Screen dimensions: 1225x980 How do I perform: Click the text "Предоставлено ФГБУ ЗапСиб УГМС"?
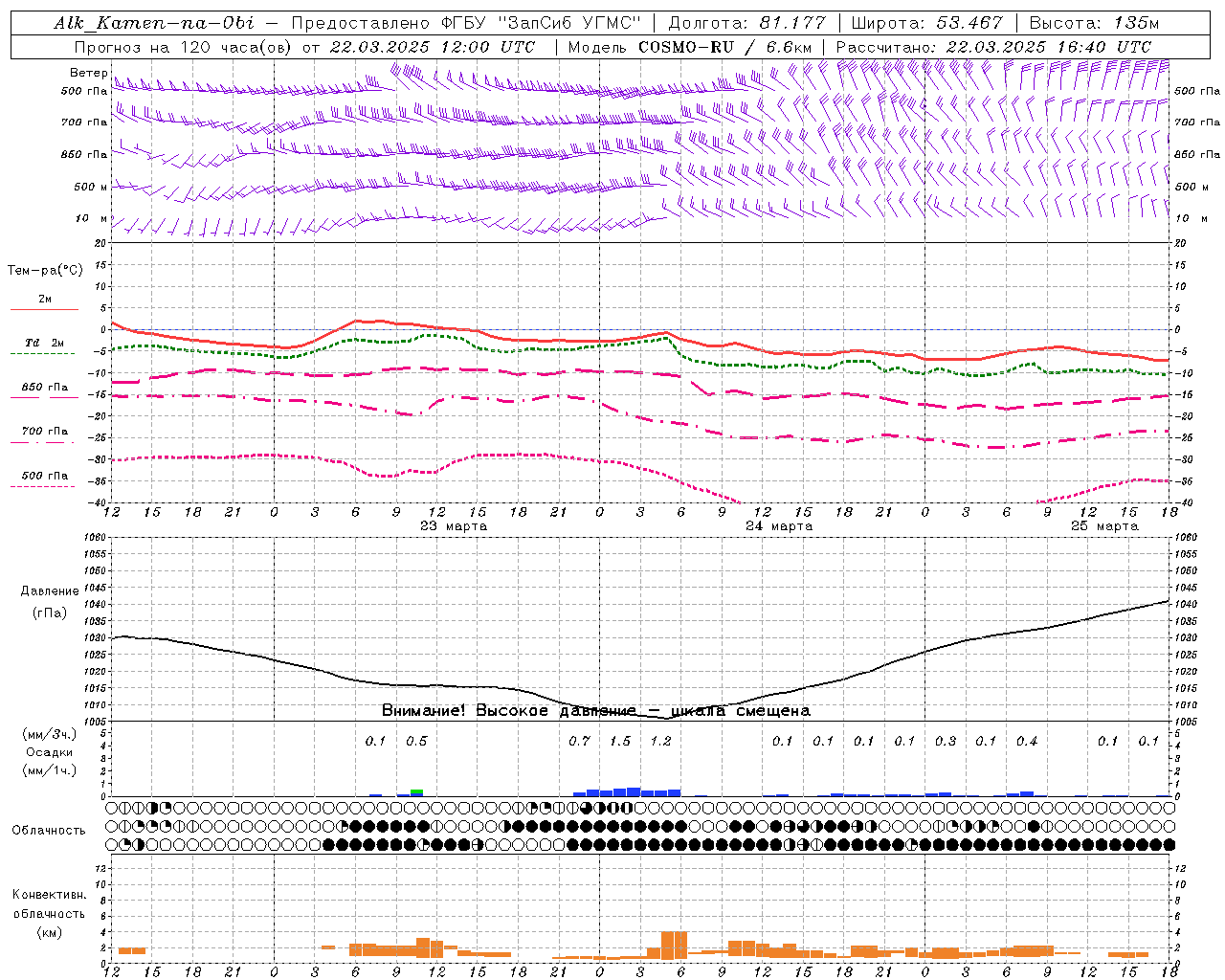466,23
